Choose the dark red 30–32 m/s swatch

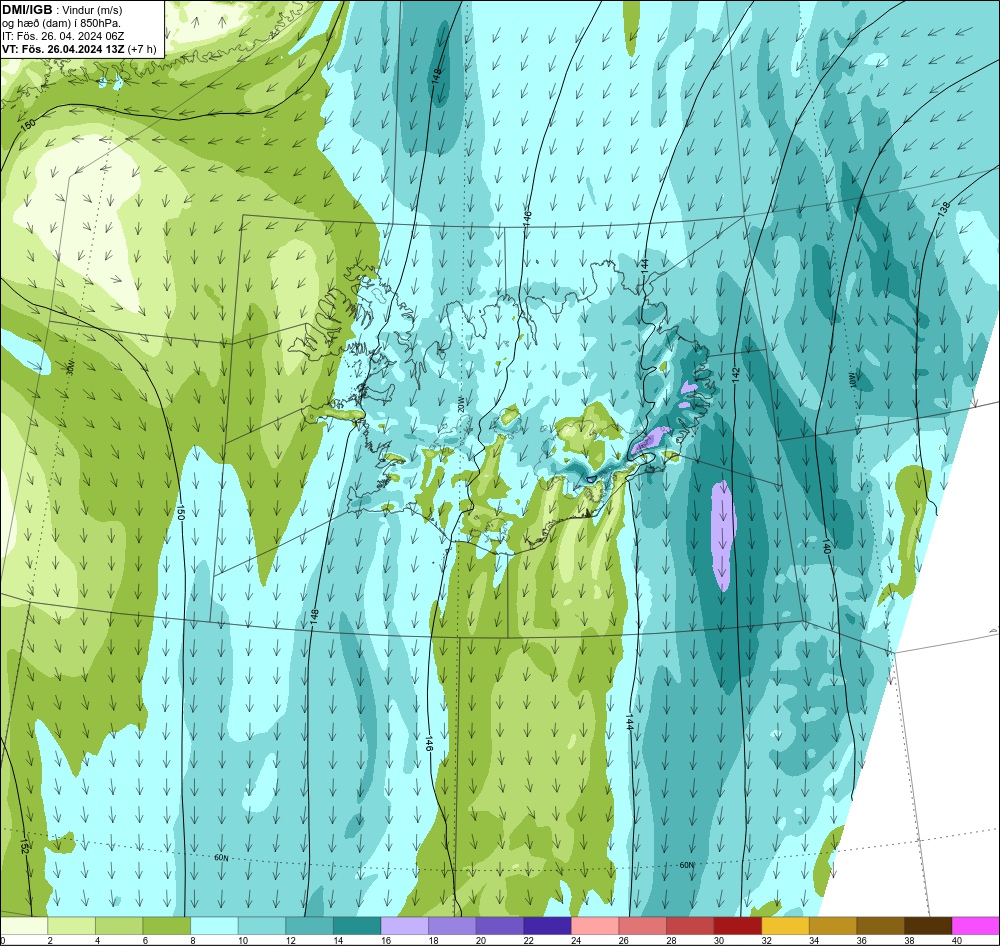click(x=737, y=926)
